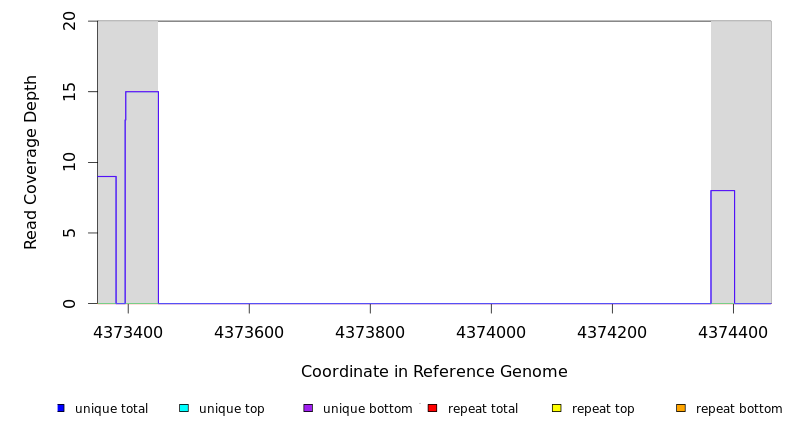Click the red repeat total legend swatch
This screenshot has width=792, height=432.
[x=432, y=408]
